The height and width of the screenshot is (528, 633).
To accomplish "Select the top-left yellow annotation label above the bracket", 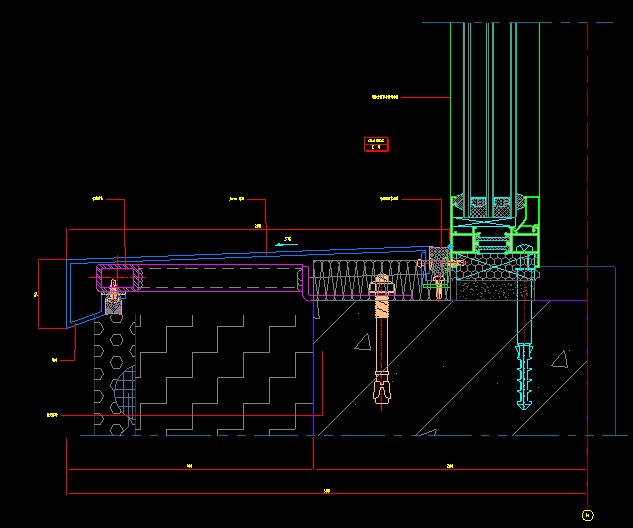I will pyautogui.click(x=99, y=198).
